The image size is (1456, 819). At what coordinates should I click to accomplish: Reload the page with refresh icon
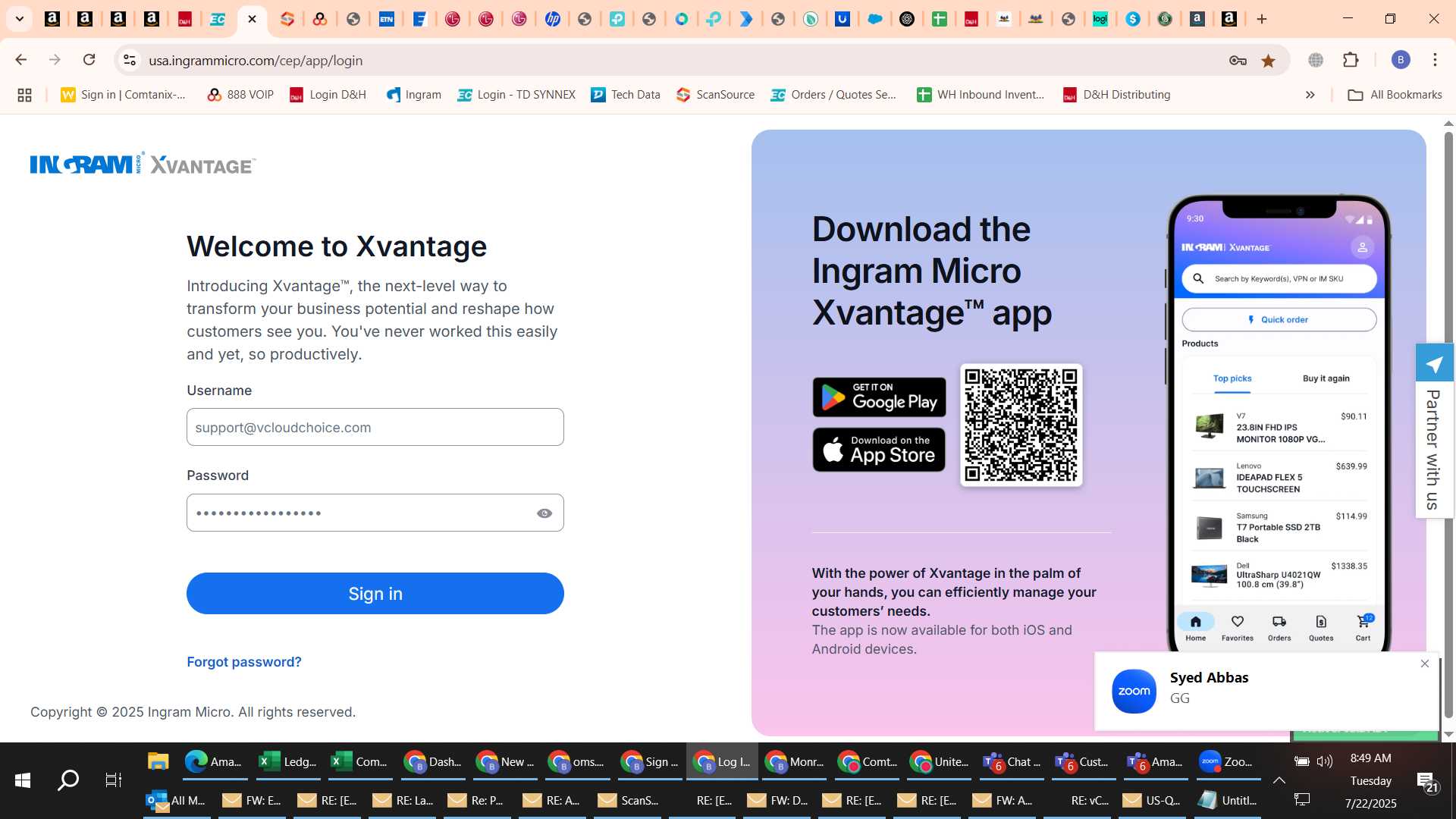[89, 60]
